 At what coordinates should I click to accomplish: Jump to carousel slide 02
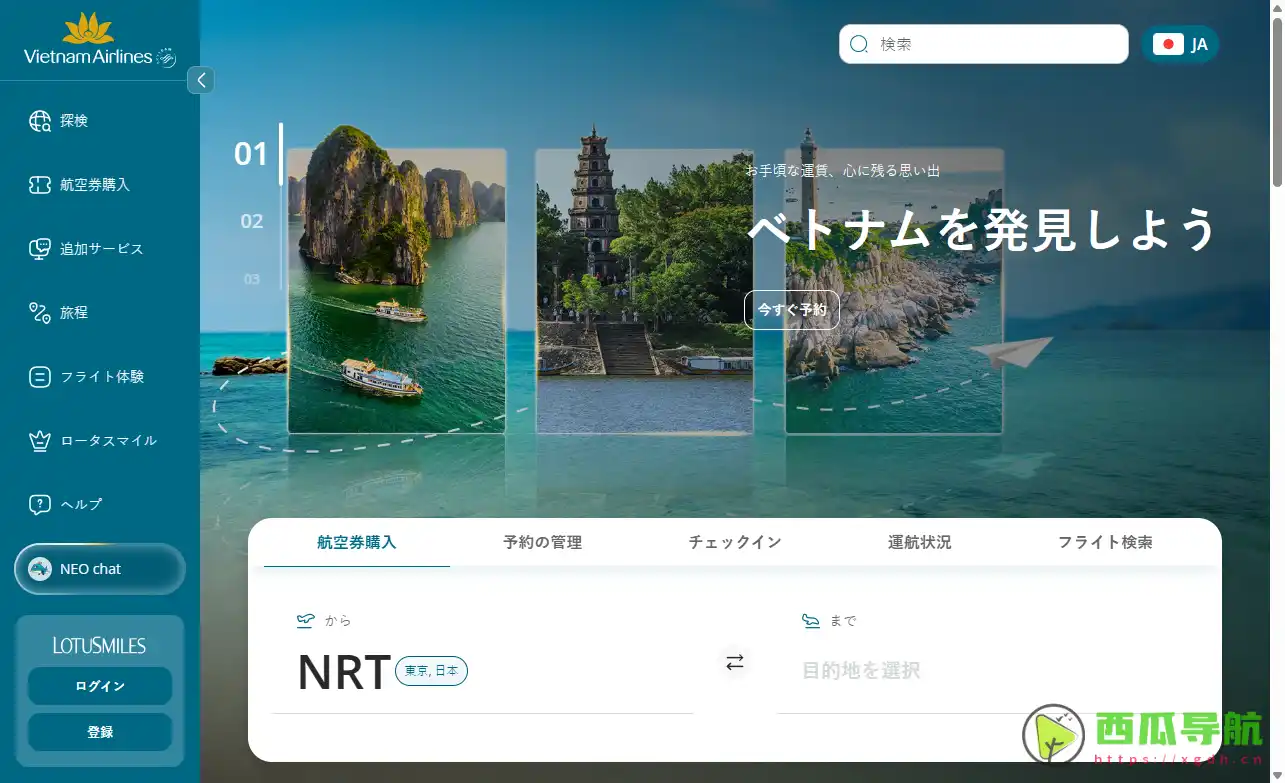pos(250,221)
